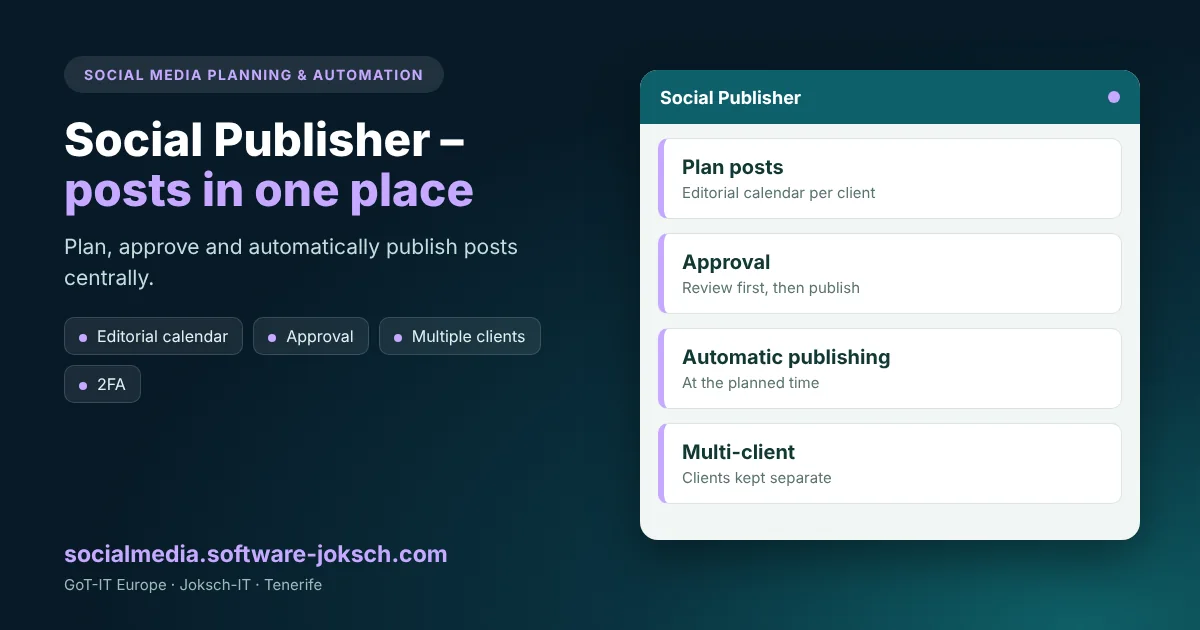Select the Automatic publishing card
Image resolution: width=1200 pixels, height=630 pixels.
pos(890,368)
